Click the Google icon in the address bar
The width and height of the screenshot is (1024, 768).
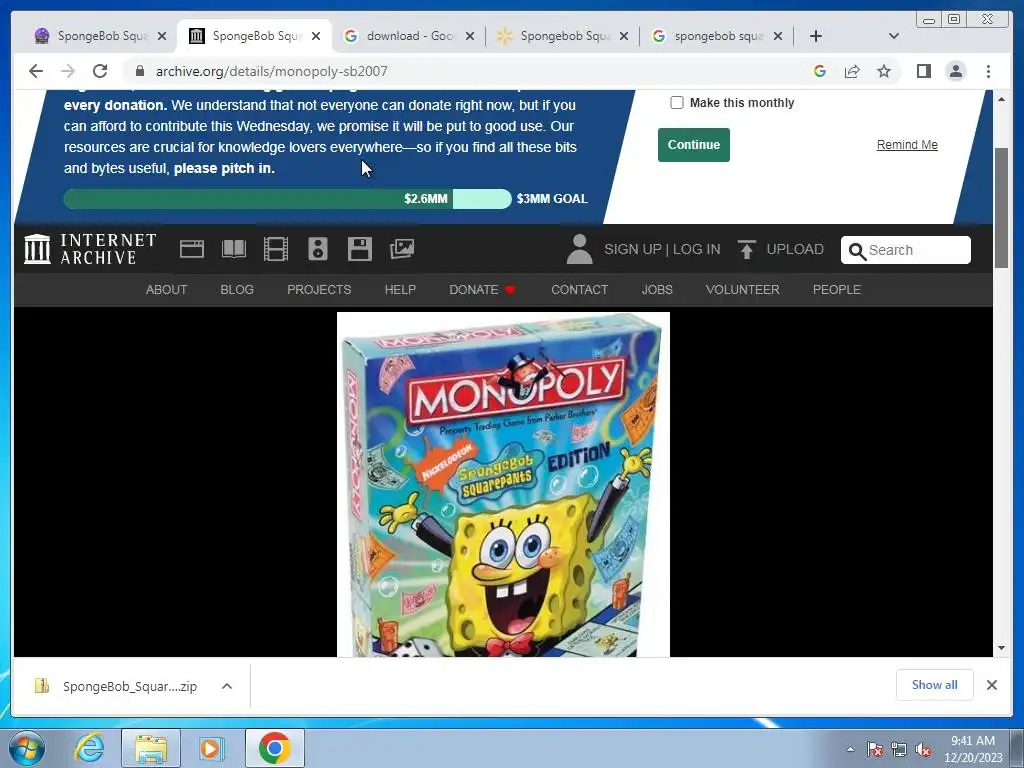pos(820,71)
